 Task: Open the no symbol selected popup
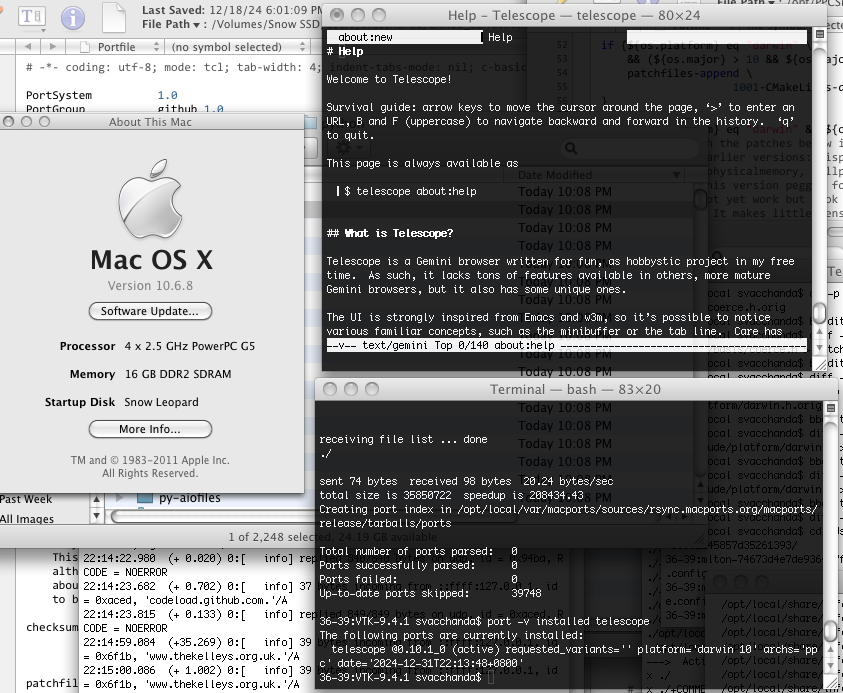237,47
